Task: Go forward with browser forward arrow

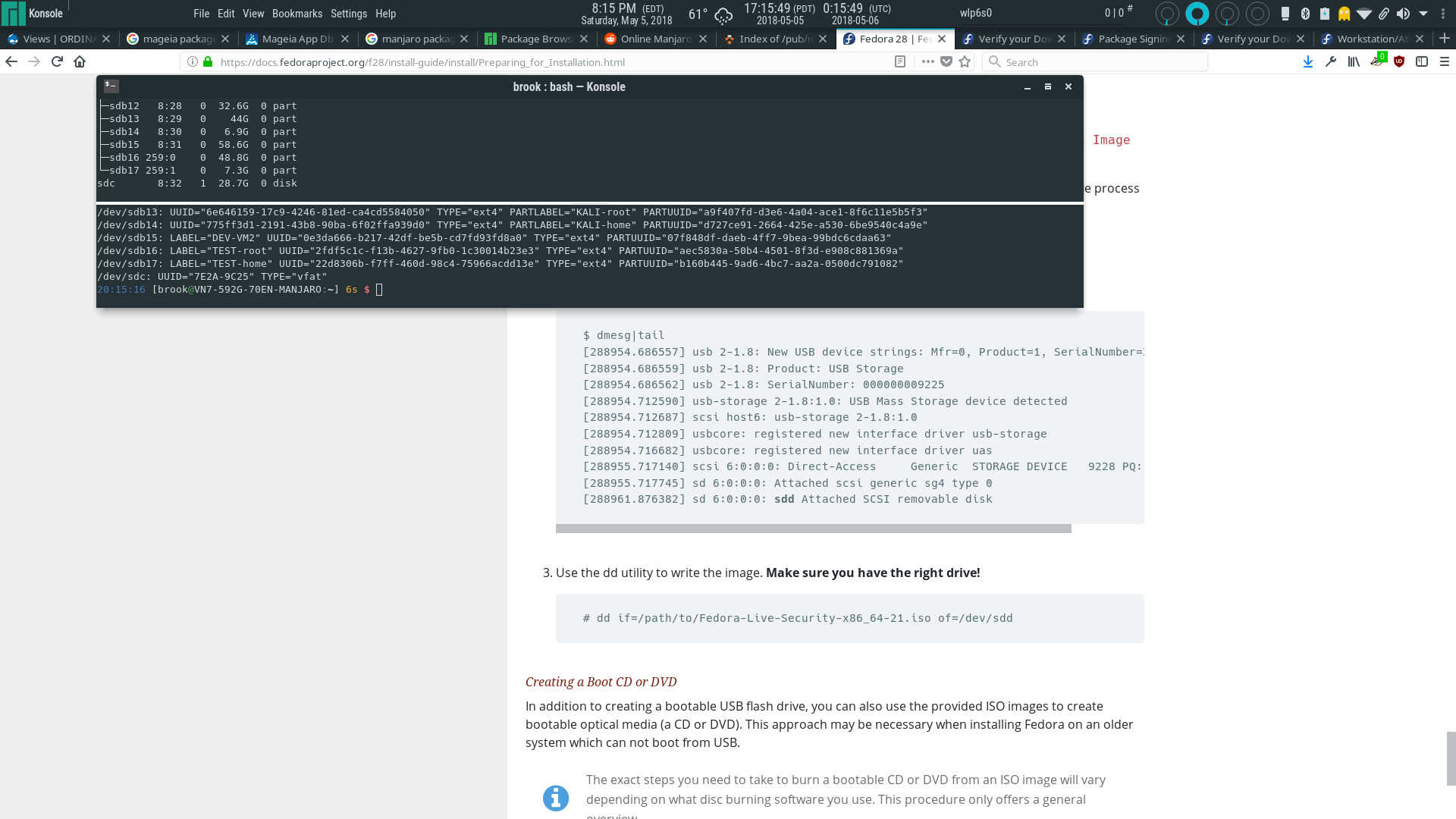Action: (34, 61)
